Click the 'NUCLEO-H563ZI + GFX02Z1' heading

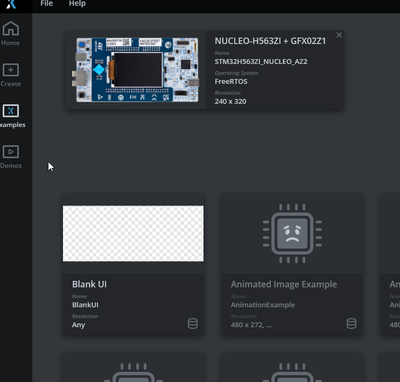click(270, 41)
